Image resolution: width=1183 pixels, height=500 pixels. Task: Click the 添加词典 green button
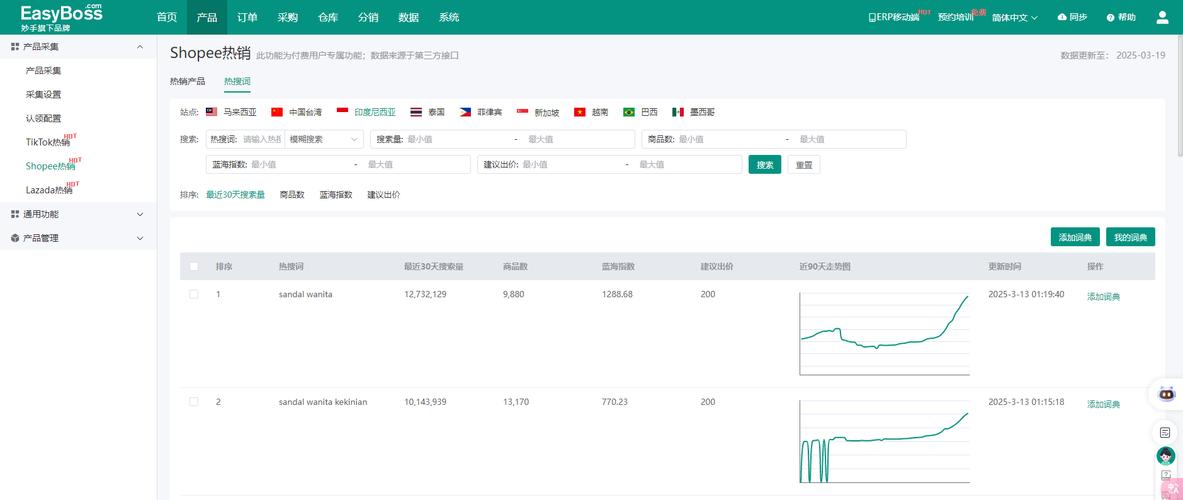click(1075, 237)
